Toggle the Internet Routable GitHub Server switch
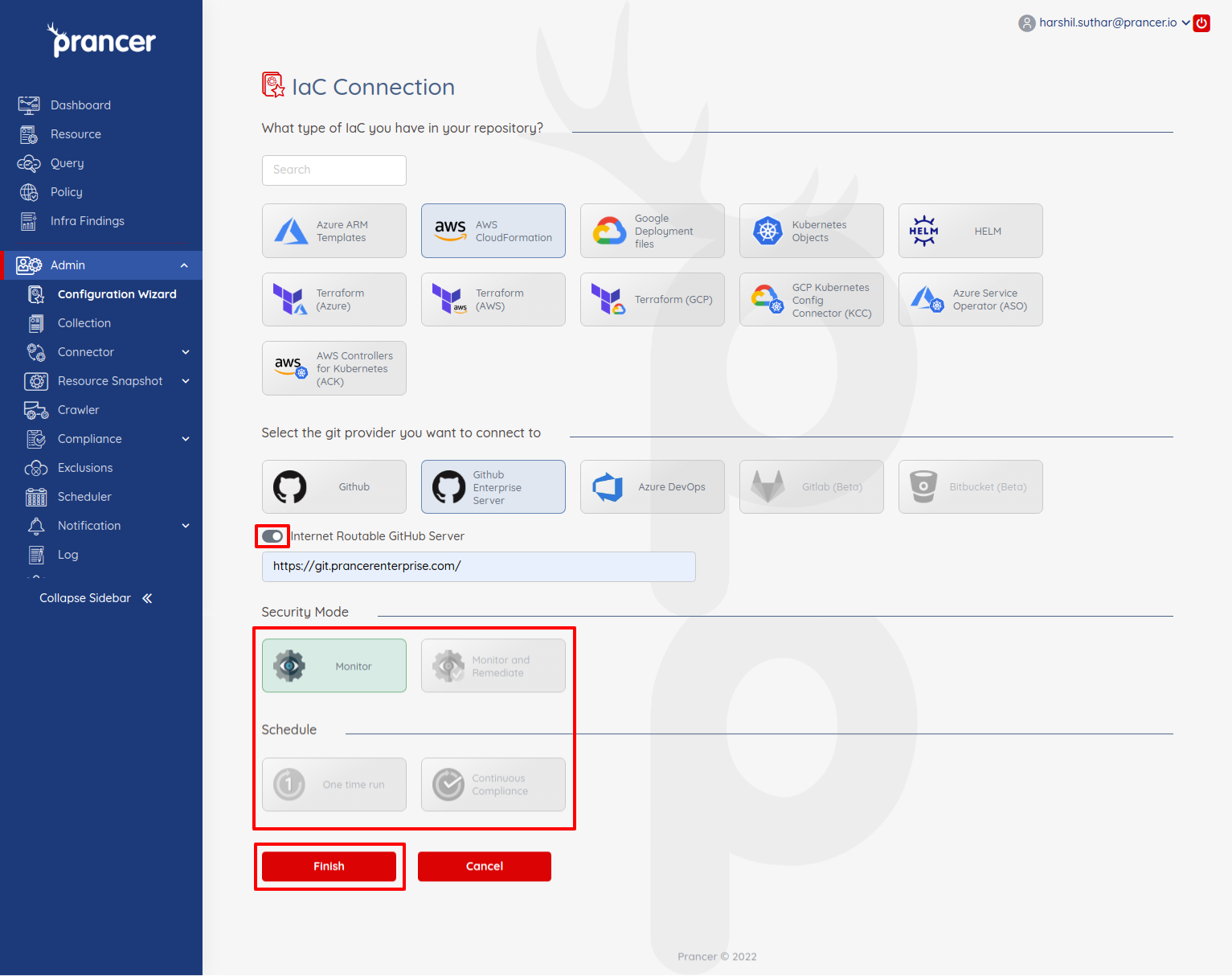The image size is (1232, 976). tap(272, 536)
